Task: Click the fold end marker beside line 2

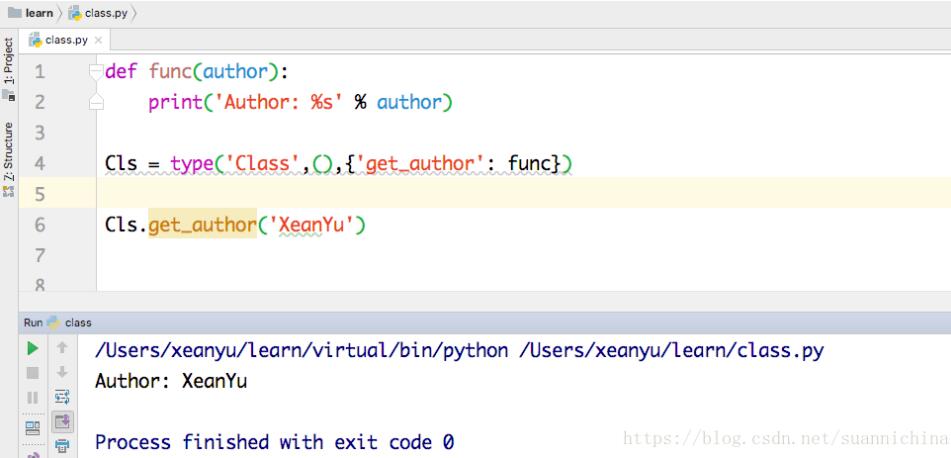Action: pos(96,102)
